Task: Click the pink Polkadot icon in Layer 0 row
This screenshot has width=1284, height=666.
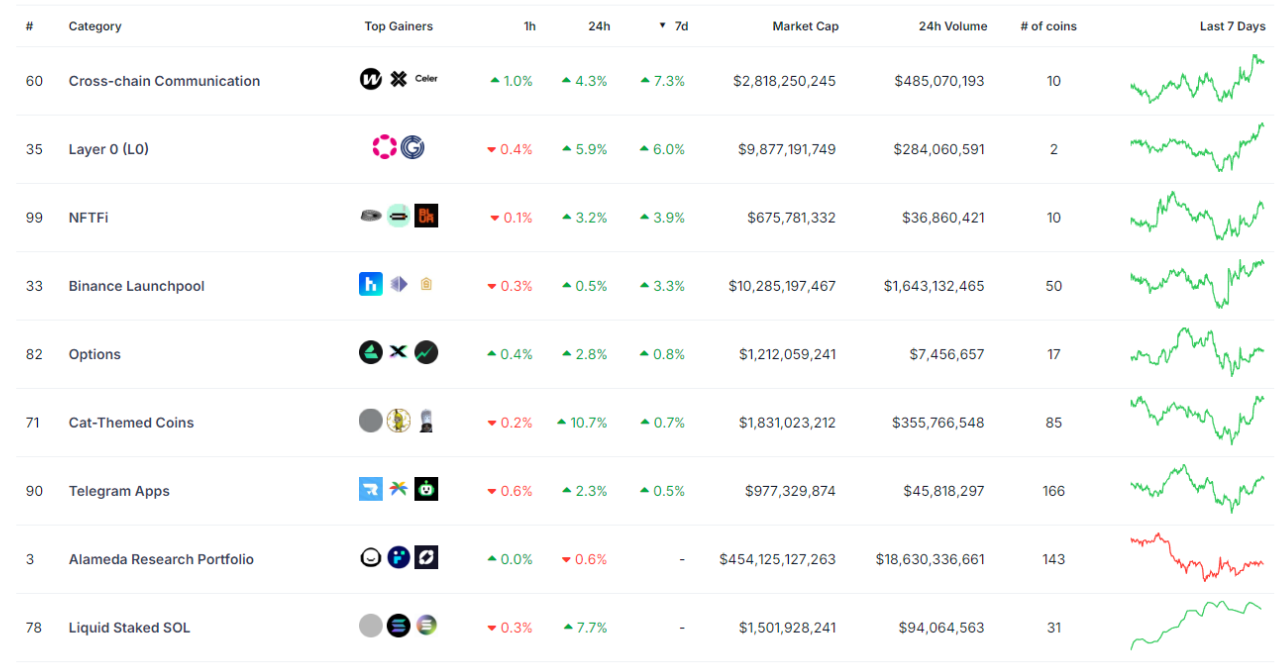Action: point(384,148)
